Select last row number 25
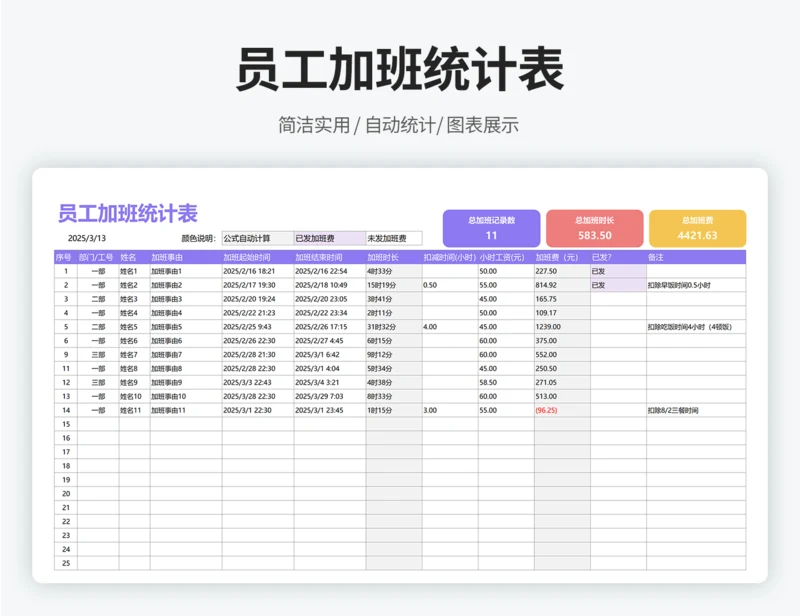This screenshot has width=800, height=616. coord(66,563)
